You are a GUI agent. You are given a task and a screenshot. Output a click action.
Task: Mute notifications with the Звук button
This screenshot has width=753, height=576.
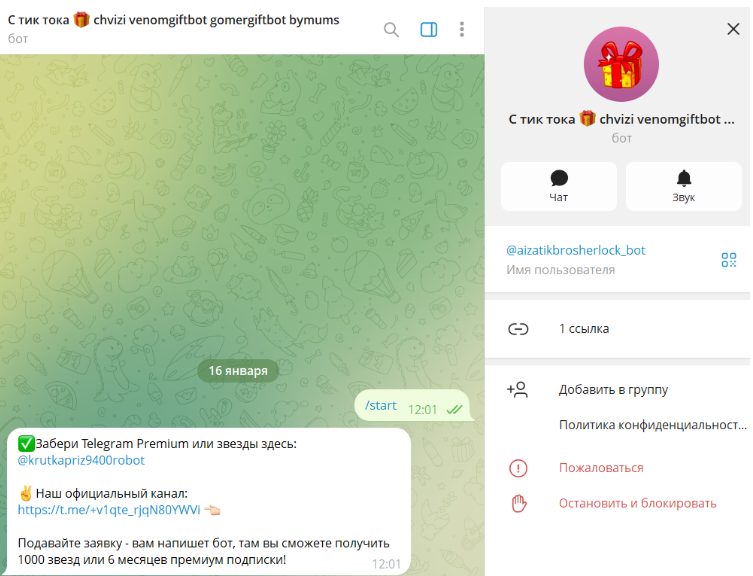click(683, 186)
